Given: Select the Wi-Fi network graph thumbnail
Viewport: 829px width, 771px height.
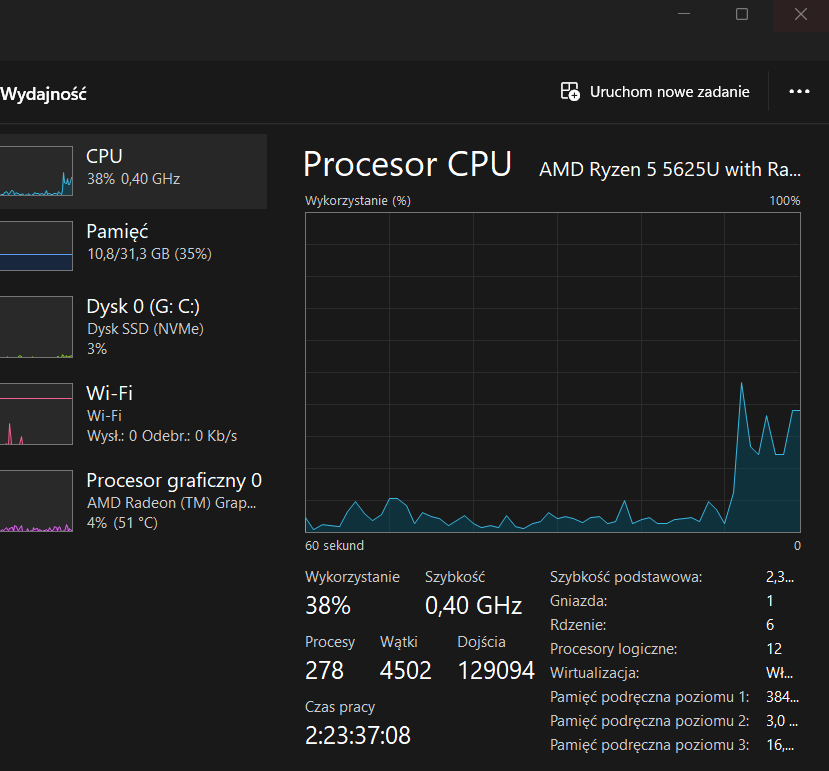Looking at the screenshot, I should pyautogui.click(x=36, y=414).
